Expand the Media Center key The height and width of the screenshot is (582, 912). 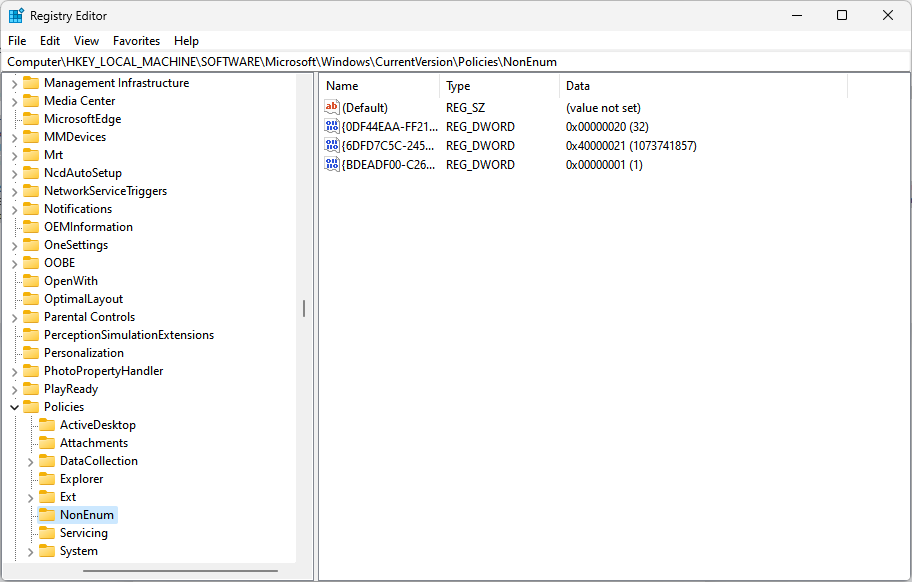point(15,102)
